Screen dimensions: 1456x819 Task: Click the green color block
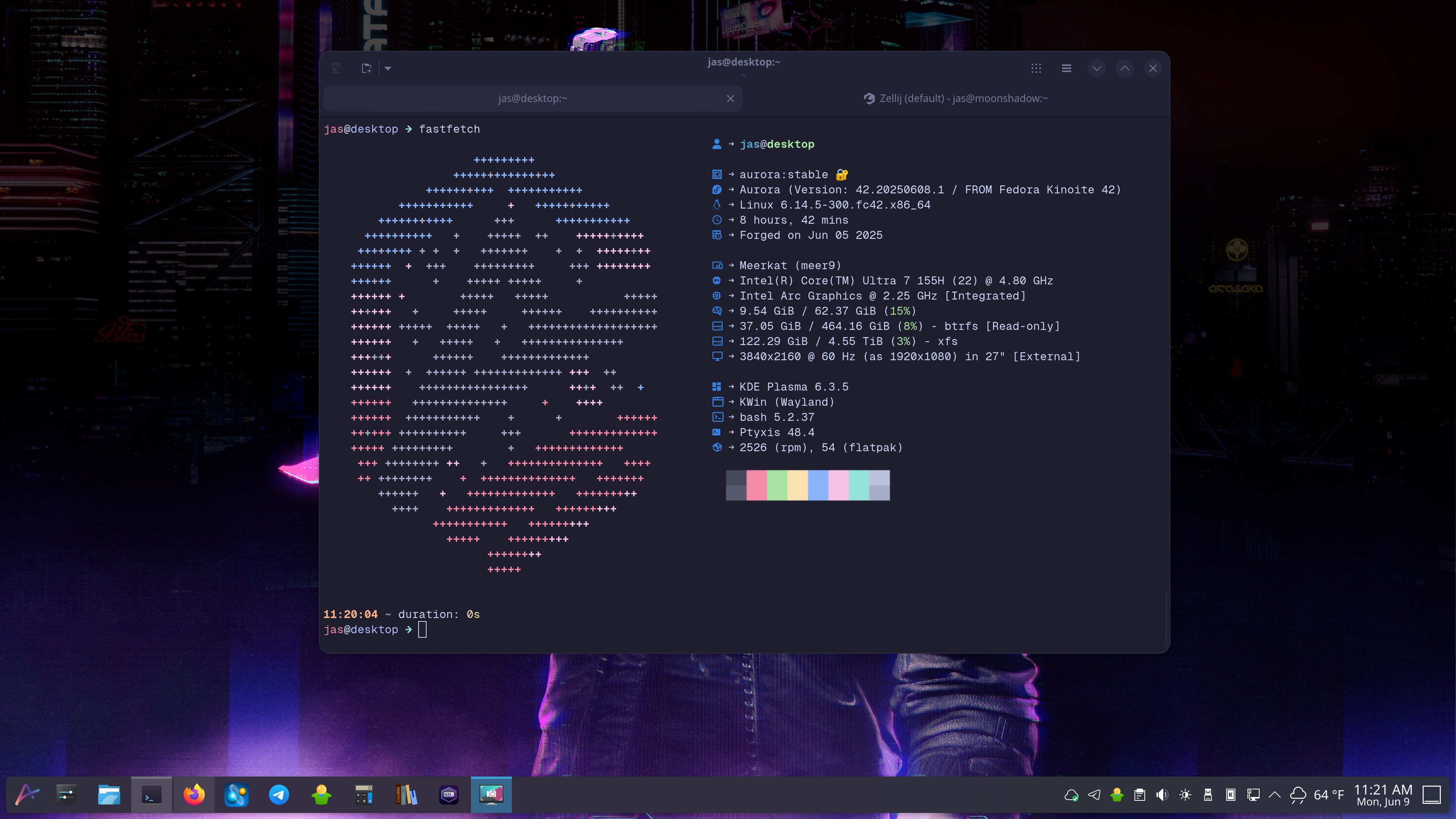click(x=777, y=485)
